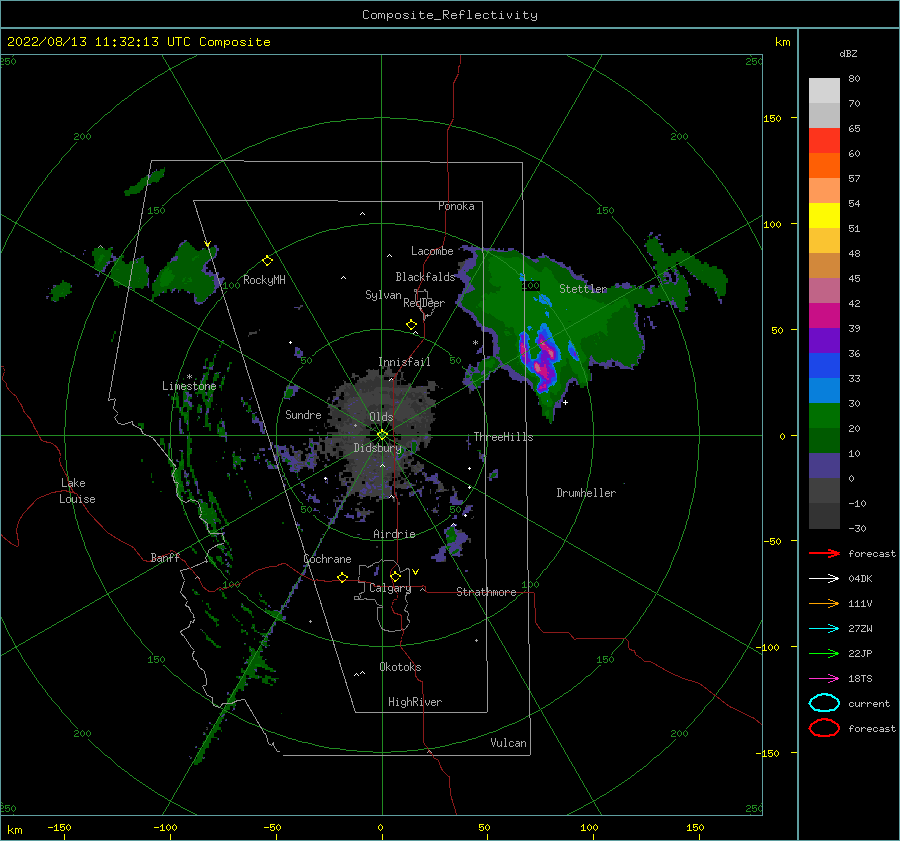Click the Ponoka city label
The height and width of the screenshot is (841, 900).
pos(456,206)
